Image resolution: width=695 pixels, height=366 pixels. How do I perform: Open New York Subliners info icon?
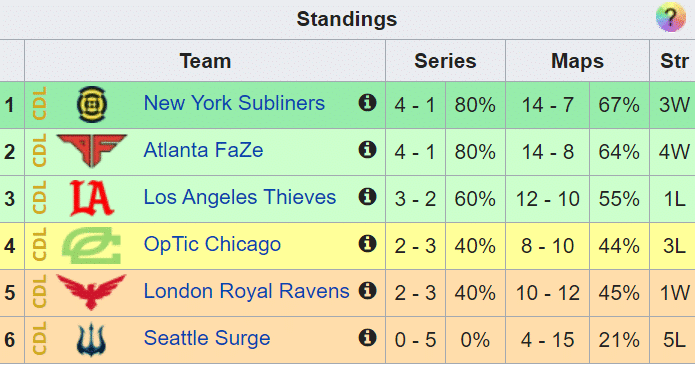367,102
